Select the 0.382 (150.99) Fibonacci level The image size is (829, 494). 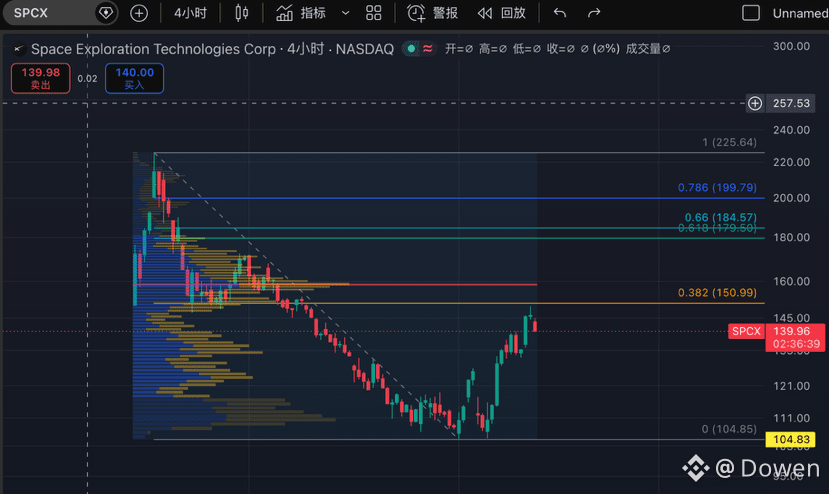[717, 292]
